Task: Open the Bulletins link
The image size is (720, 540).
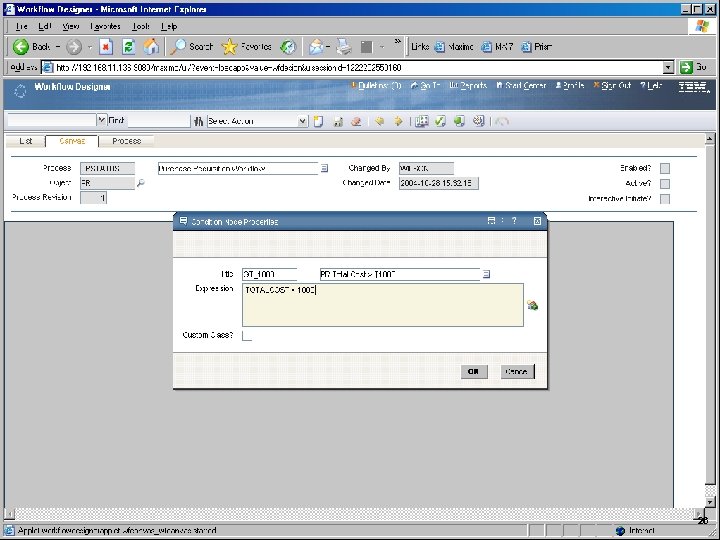Action: point(376,85)
